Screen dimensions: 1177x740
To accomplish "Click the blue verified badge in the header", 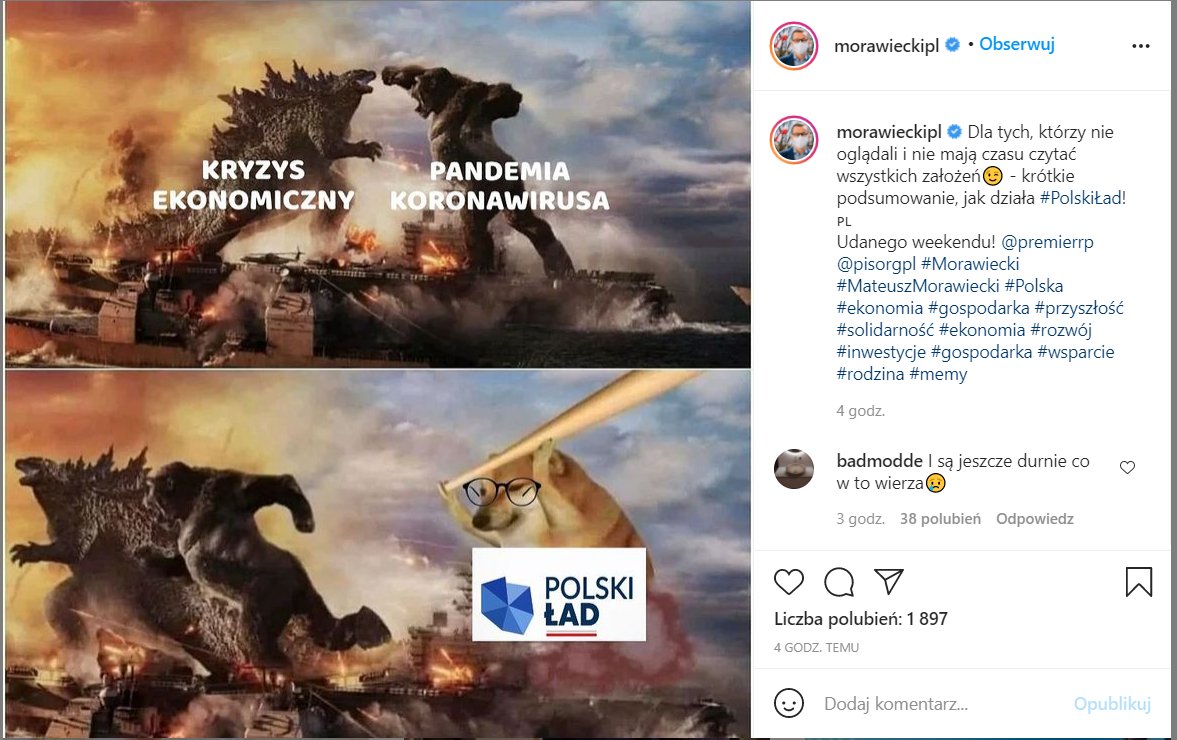I will click(953, 45).
